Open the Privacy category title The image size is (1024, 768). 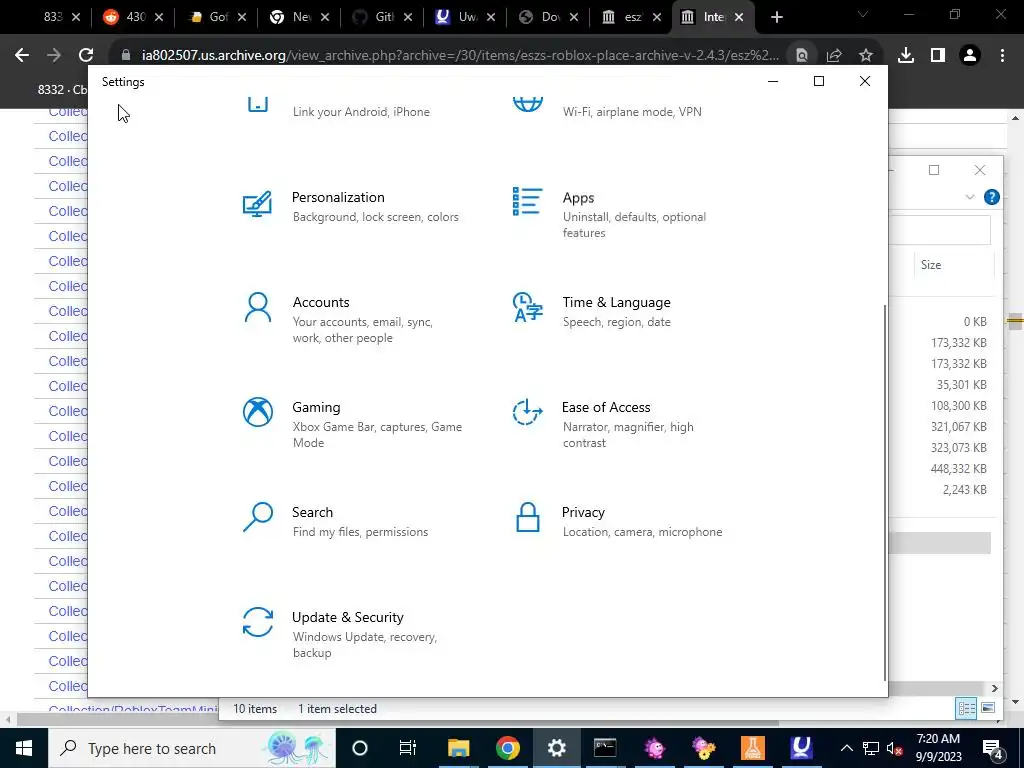click(583, 513)
